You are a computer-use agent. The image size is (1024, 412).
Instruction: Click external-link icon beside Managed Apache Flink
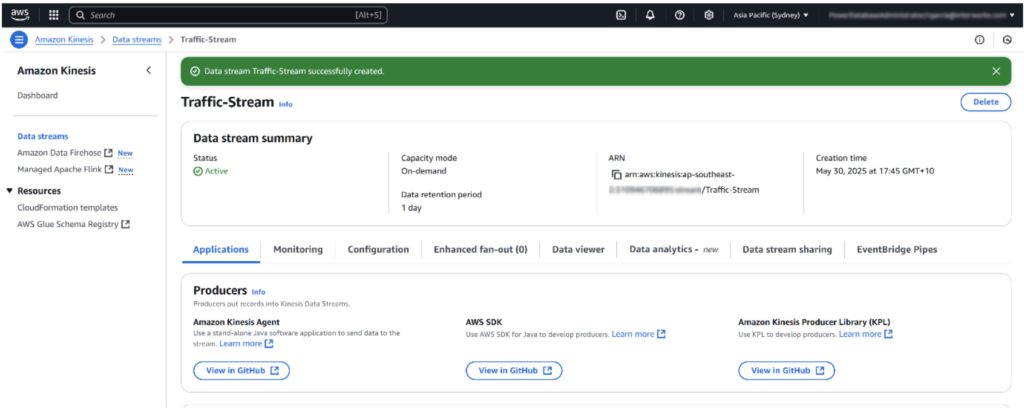coord(109,170)
